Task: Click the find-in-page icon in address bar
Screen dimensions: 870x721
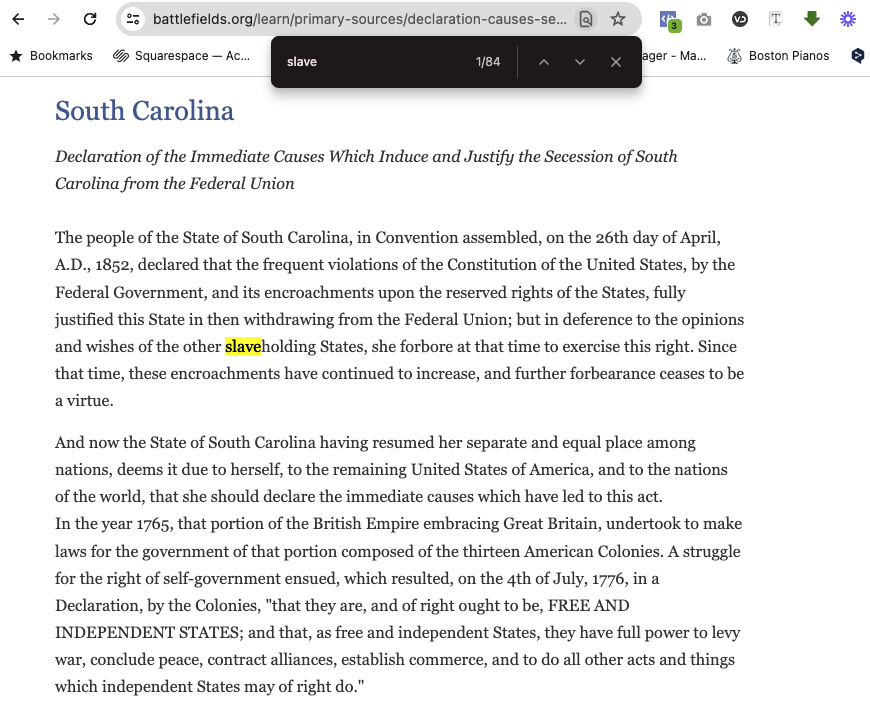Action: pos(586,19)
